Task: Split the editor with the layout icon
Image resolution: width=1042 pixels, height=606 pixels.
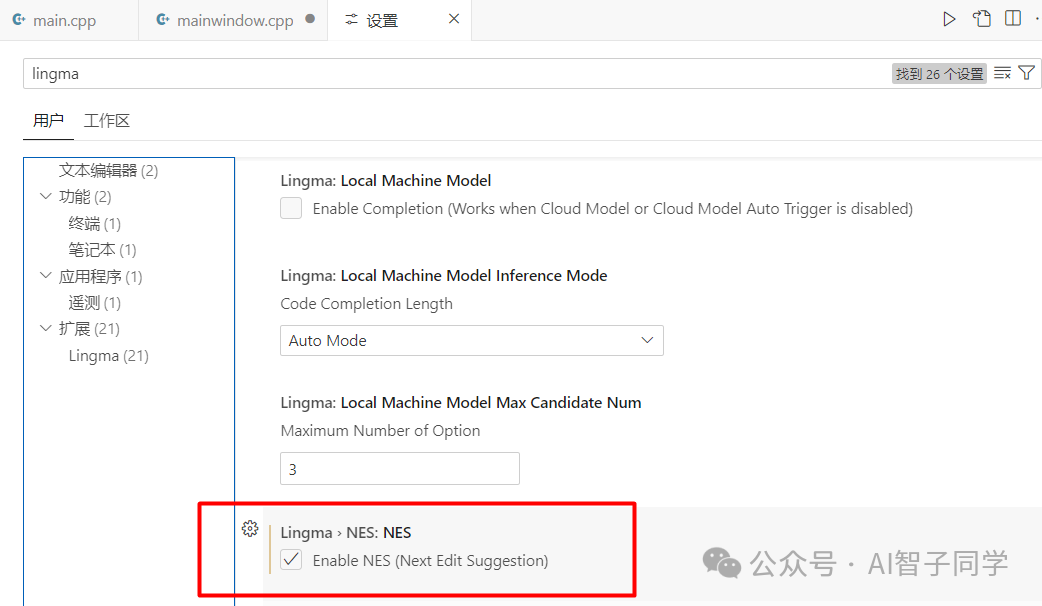Action: [x=1013, y=19]
